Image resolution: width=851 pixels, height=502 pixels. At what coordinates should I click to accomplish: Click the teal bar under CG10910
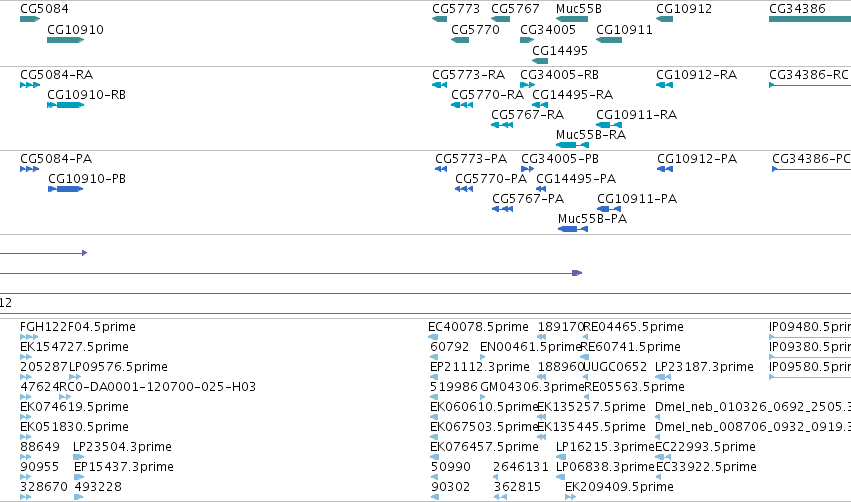pos(66,40)
